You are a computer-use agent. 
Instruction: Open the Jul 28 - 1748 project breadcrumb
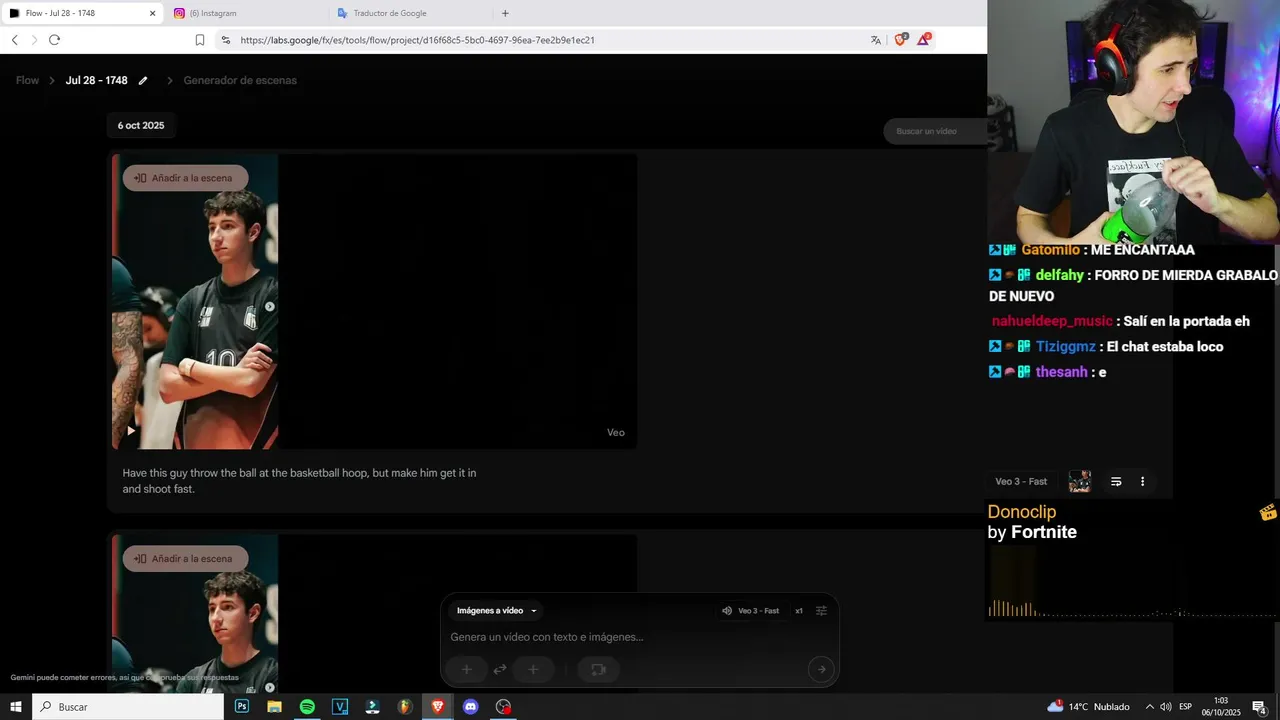tap(96, 80)
